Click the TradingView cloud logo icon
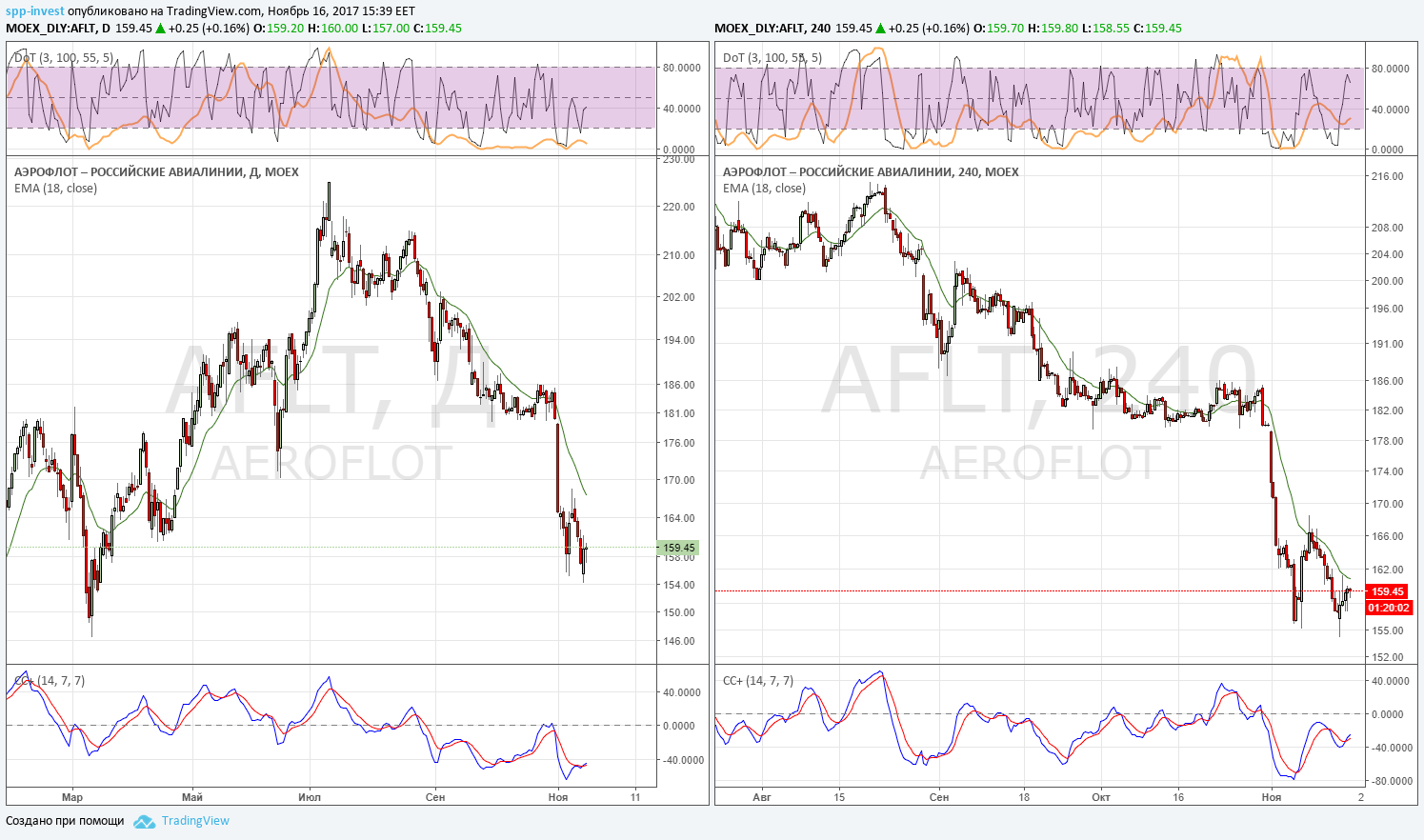Image resolution: width=1424 pixels, height=840 pixels. [x=144, y=821]
